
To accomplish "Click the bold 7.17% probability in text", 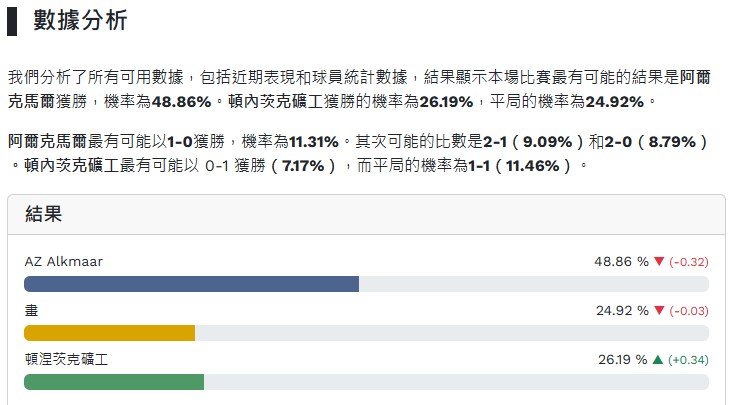I will (x=303, y=164).
